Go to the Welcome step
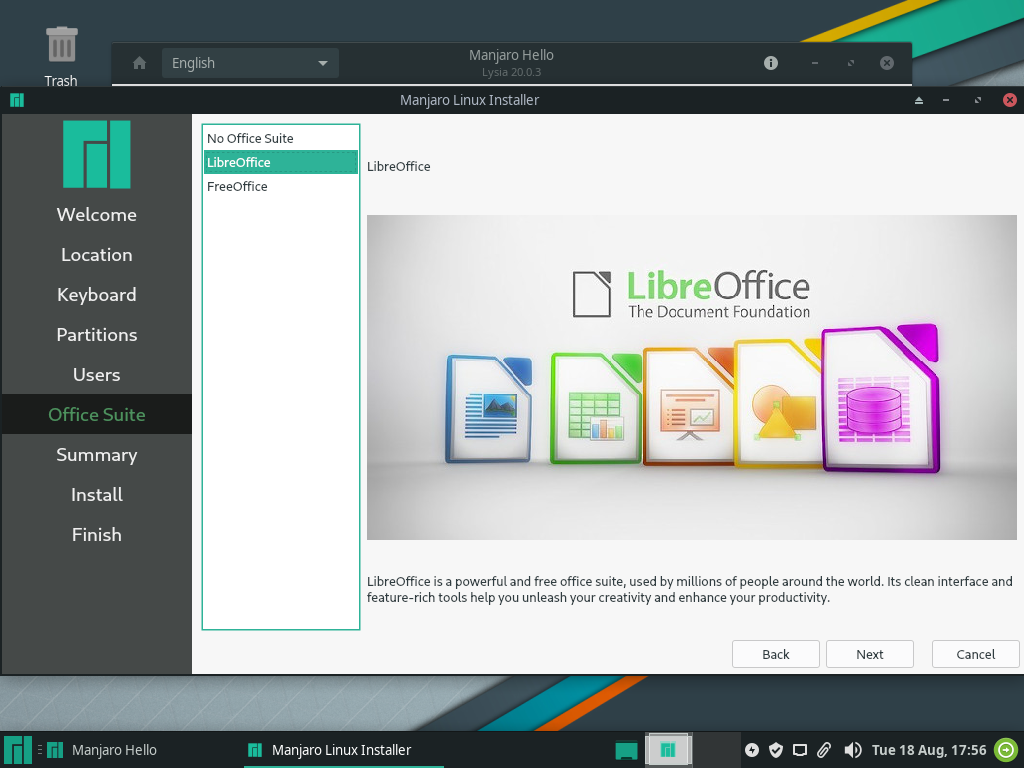Viewport: 1024px width, 768px height. 97,215
